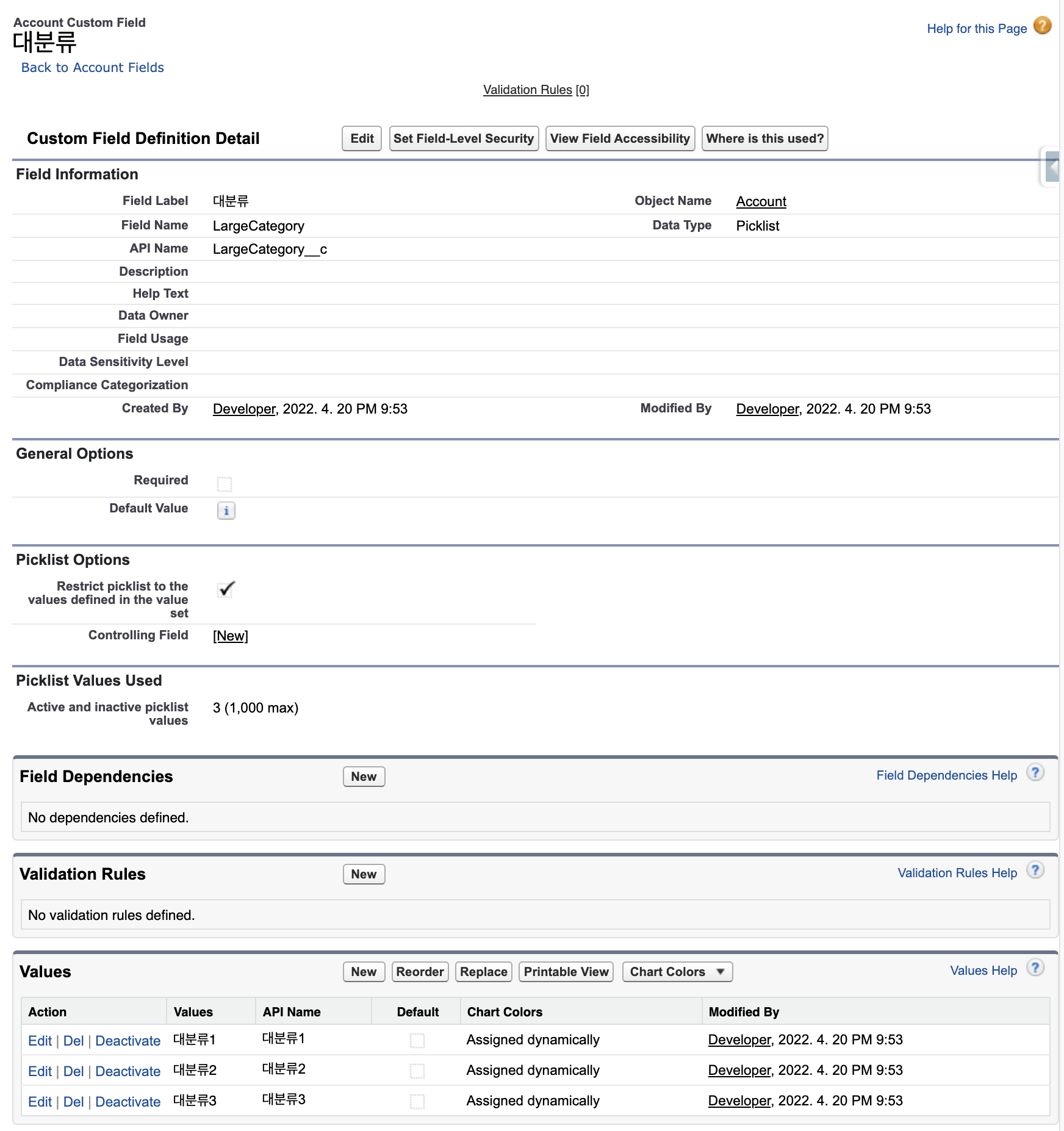Open Values Help link
Screen dimensions: 1064x1131
(x=983, y=971)
